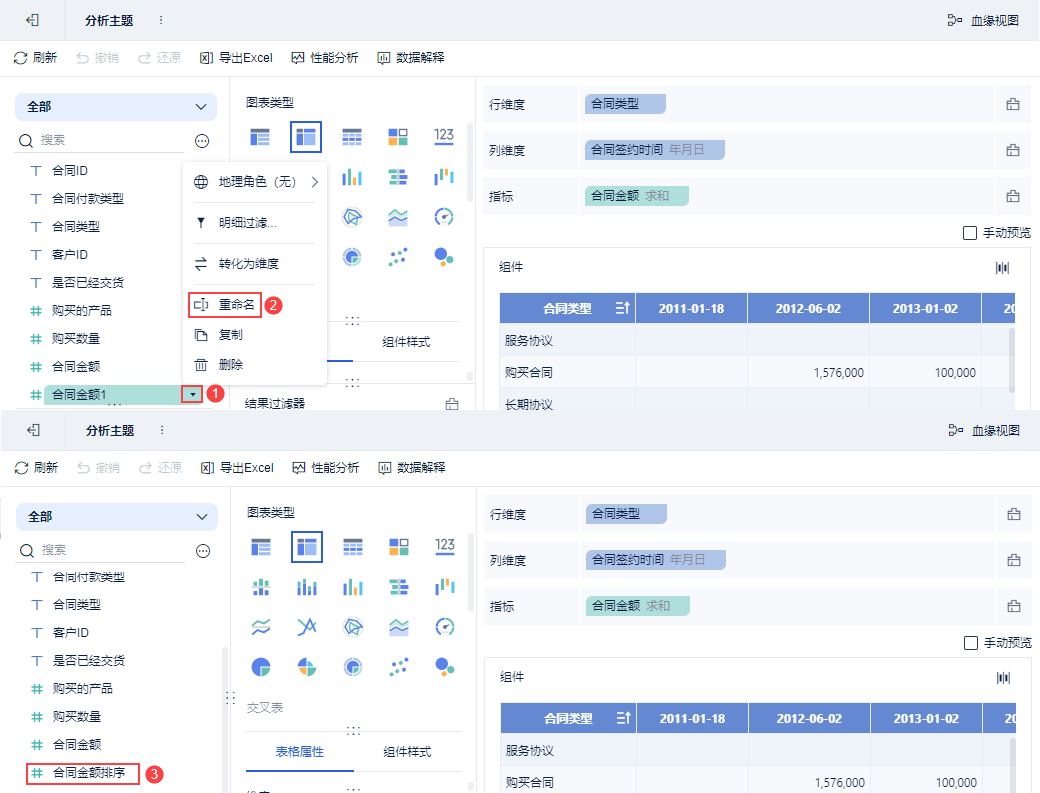Open the more options menu beside 分析主题 in upper screenshot
The height and width of the screenshot is (793, 1040).
tap(161, 21)
